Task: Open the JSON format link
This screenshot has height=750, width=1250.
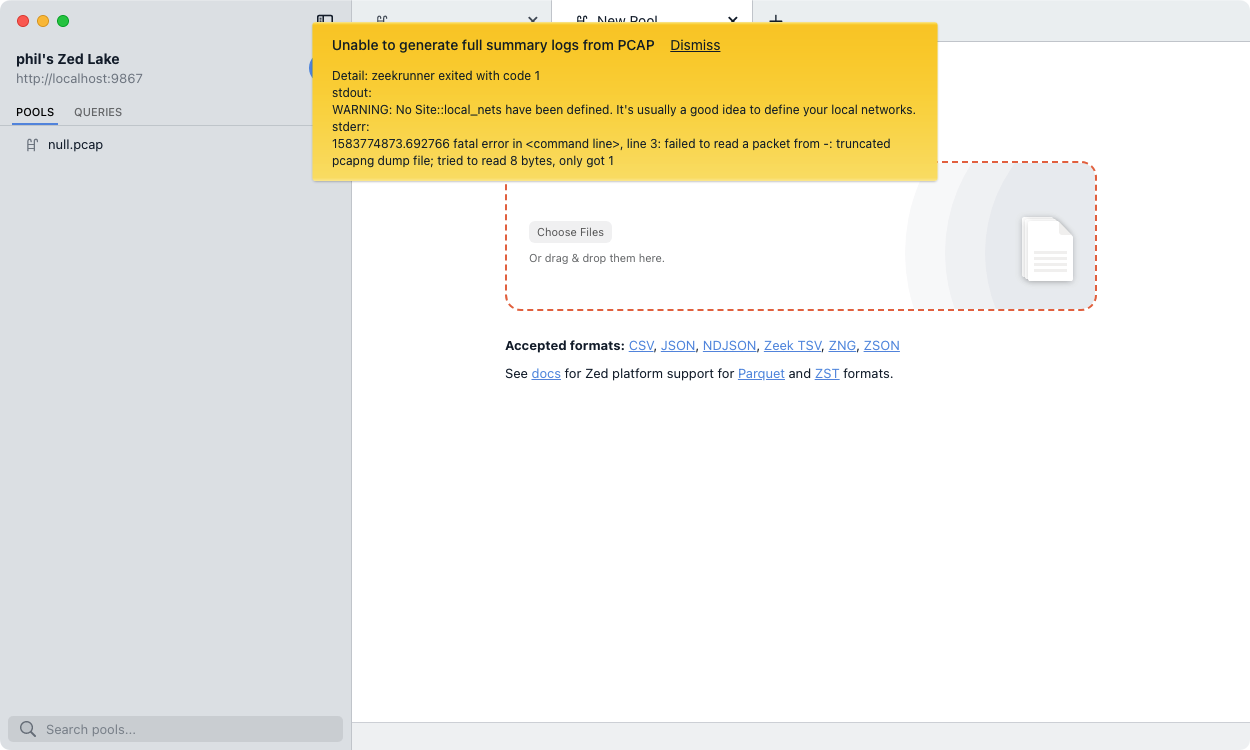Action: (x=678, y=346)
